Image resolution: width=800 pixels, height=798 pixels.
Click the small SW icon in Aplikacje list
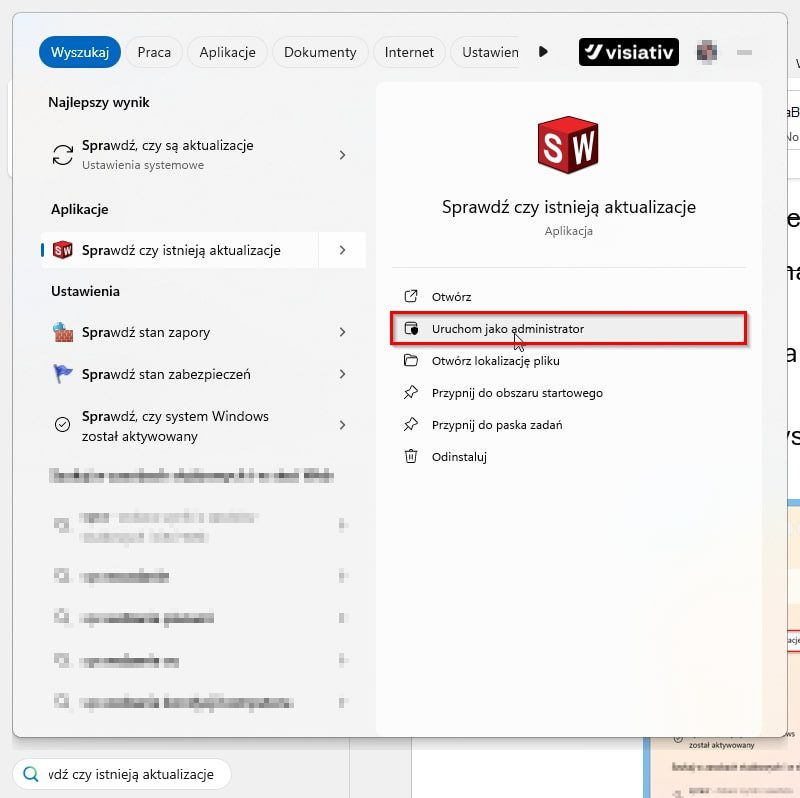pos(63,250)
